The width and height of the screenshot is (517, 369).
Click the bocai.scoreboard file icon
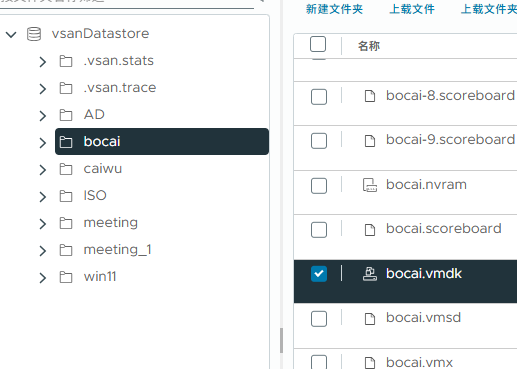click(x=370, y=230)
